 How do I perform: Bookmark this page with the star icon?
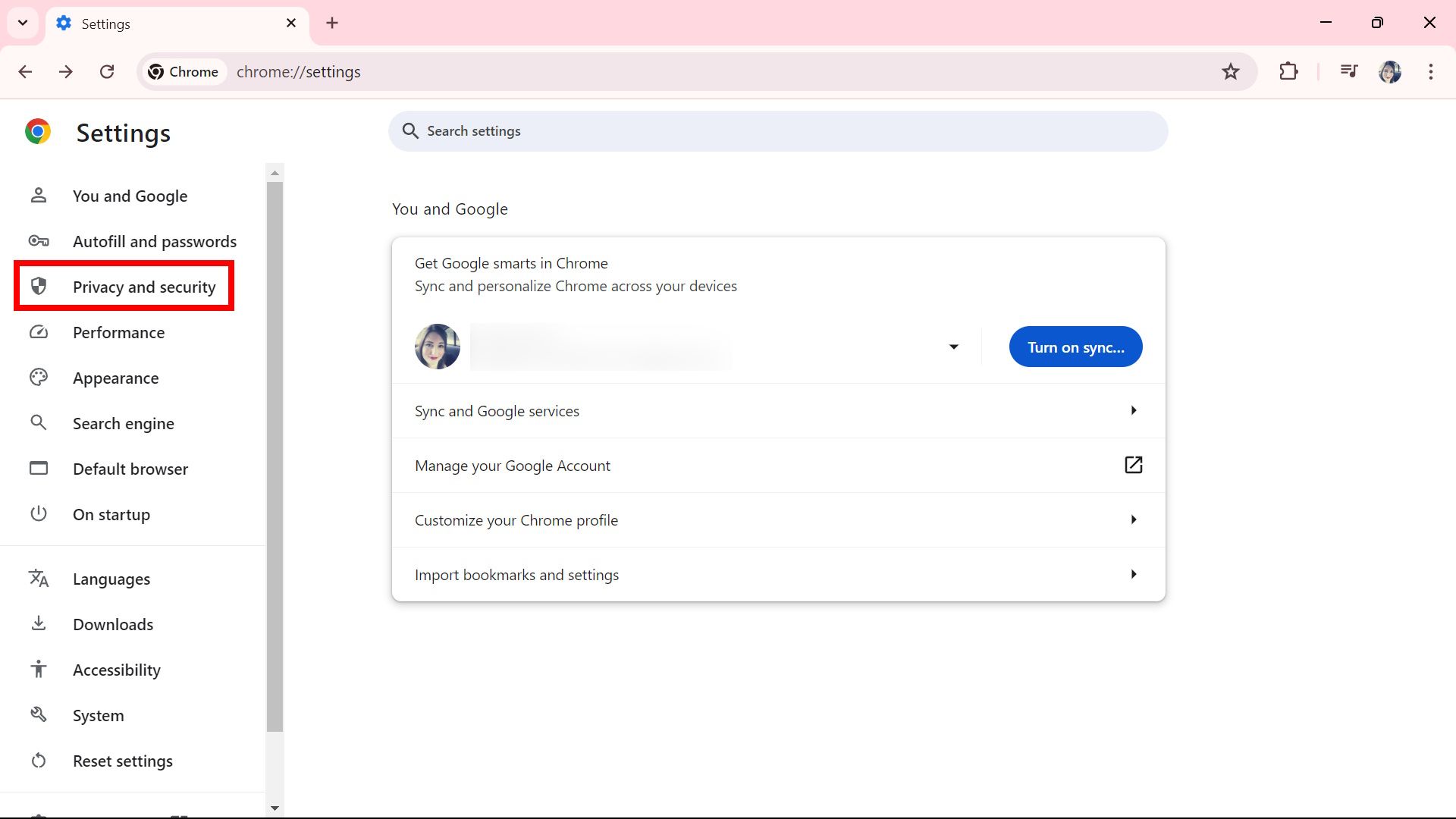pyautogui.click(x=1231, y=71)
